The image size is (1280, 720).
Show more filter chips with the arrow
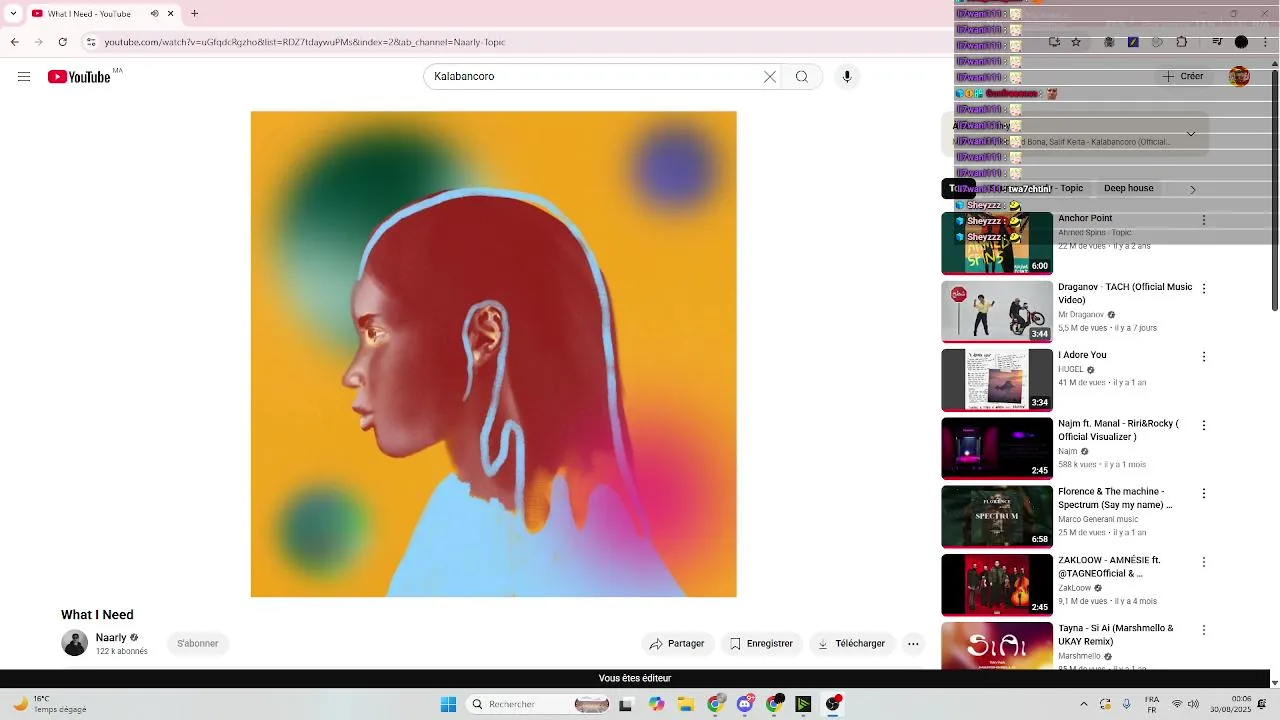pos(1192,189)
